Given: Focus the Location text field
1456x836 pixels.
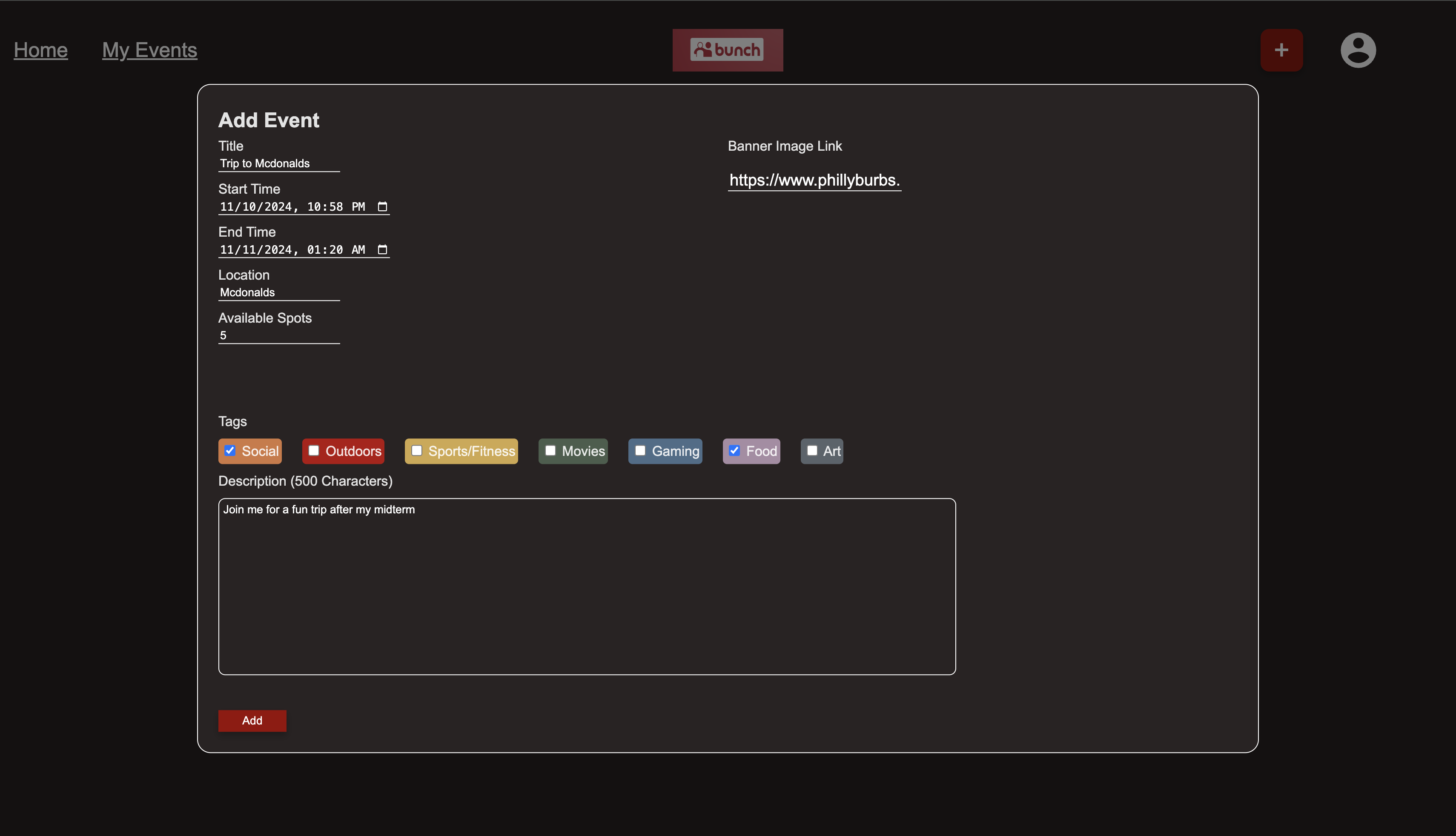Looking at the screenshot, I should click(x=279, y=293).
